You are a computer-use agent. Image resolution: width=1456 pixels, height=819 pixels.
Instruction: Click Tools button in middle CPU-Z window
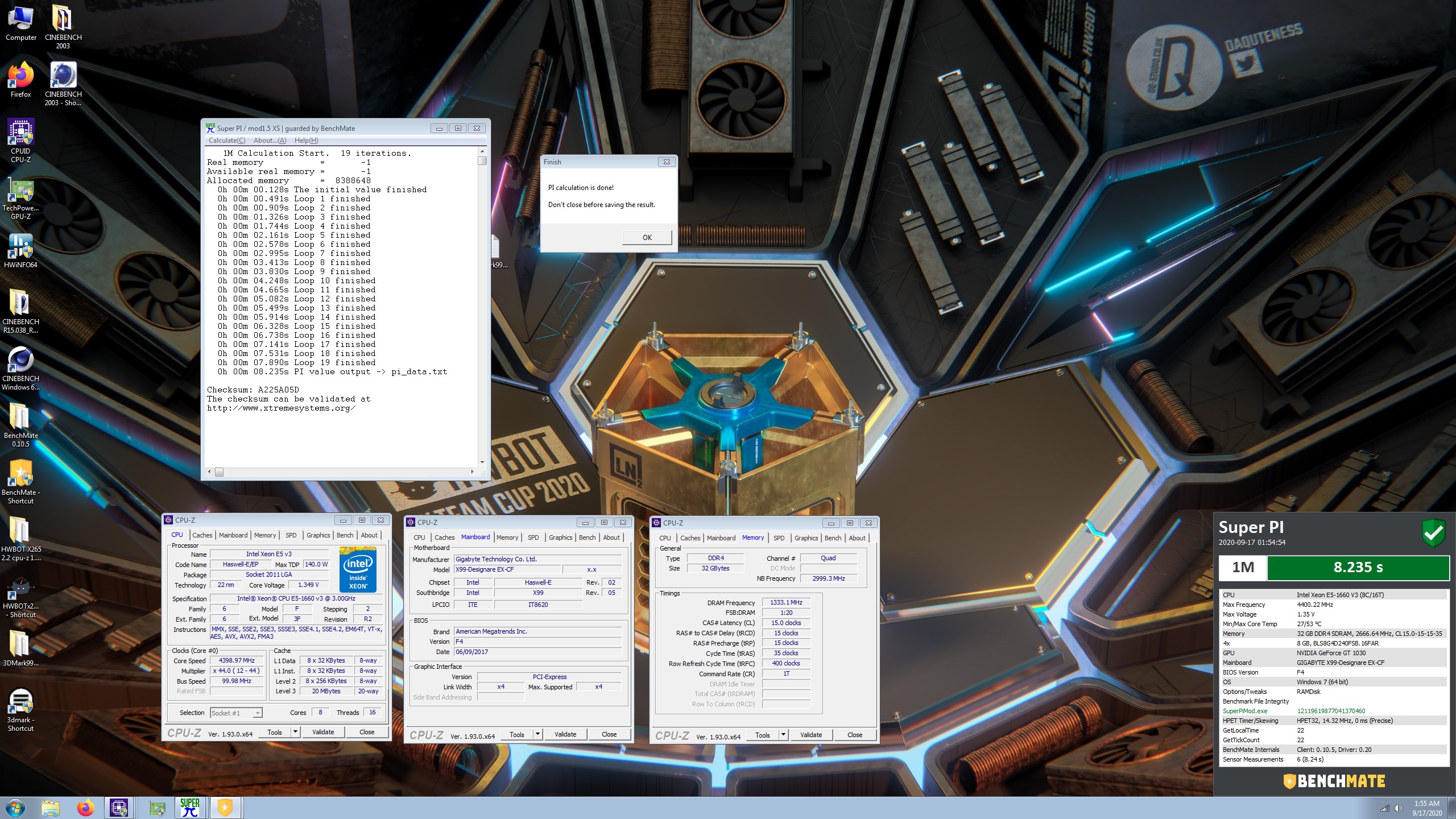(x=516, y=734)
